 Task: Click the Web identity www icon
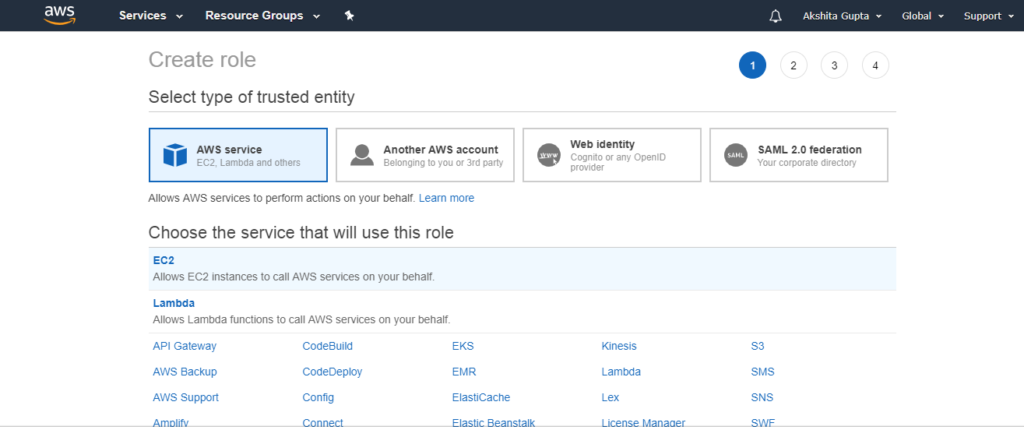549,155
